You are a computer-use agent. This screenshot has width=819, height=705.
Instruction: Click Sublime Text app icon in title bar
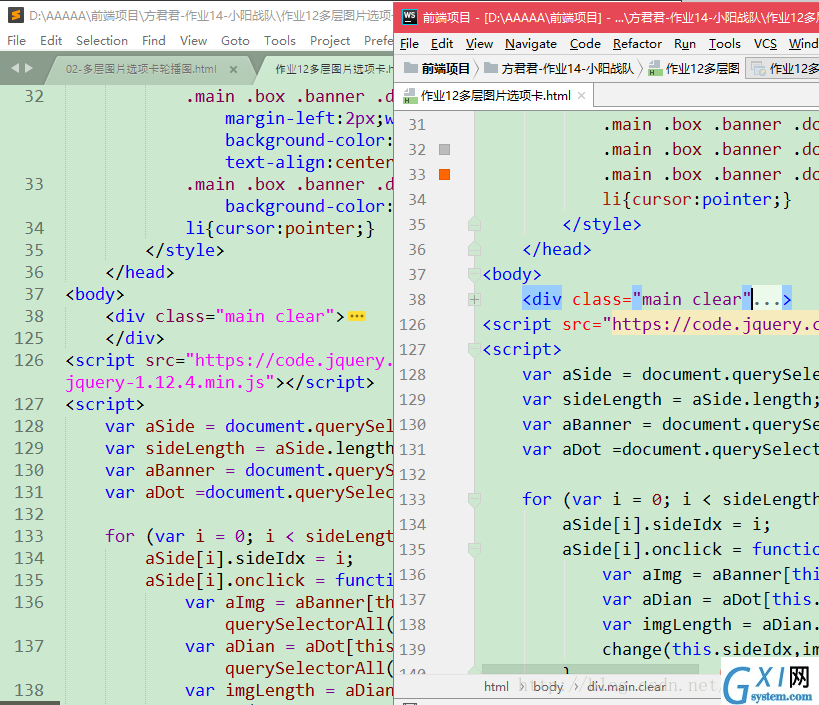16,15
